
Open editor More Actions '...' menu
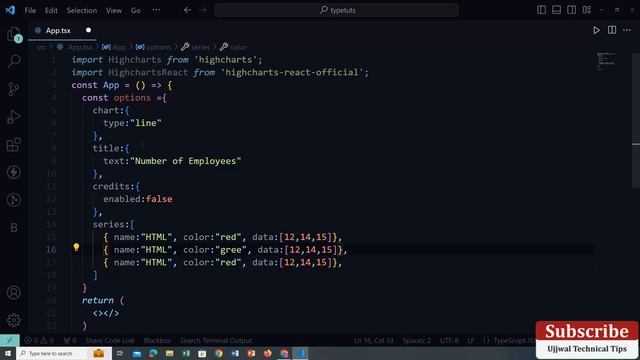click(x=627, y=30)
